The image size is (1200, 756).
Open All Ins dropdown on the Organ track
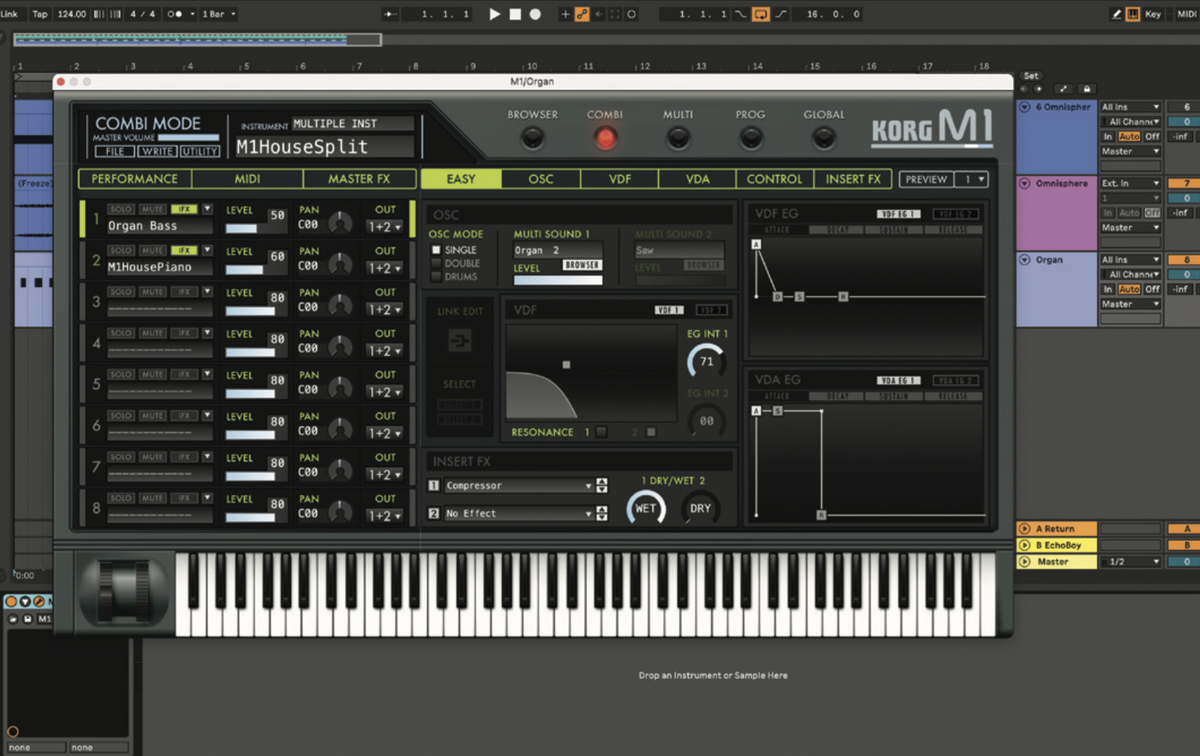tap(1128, 259)
